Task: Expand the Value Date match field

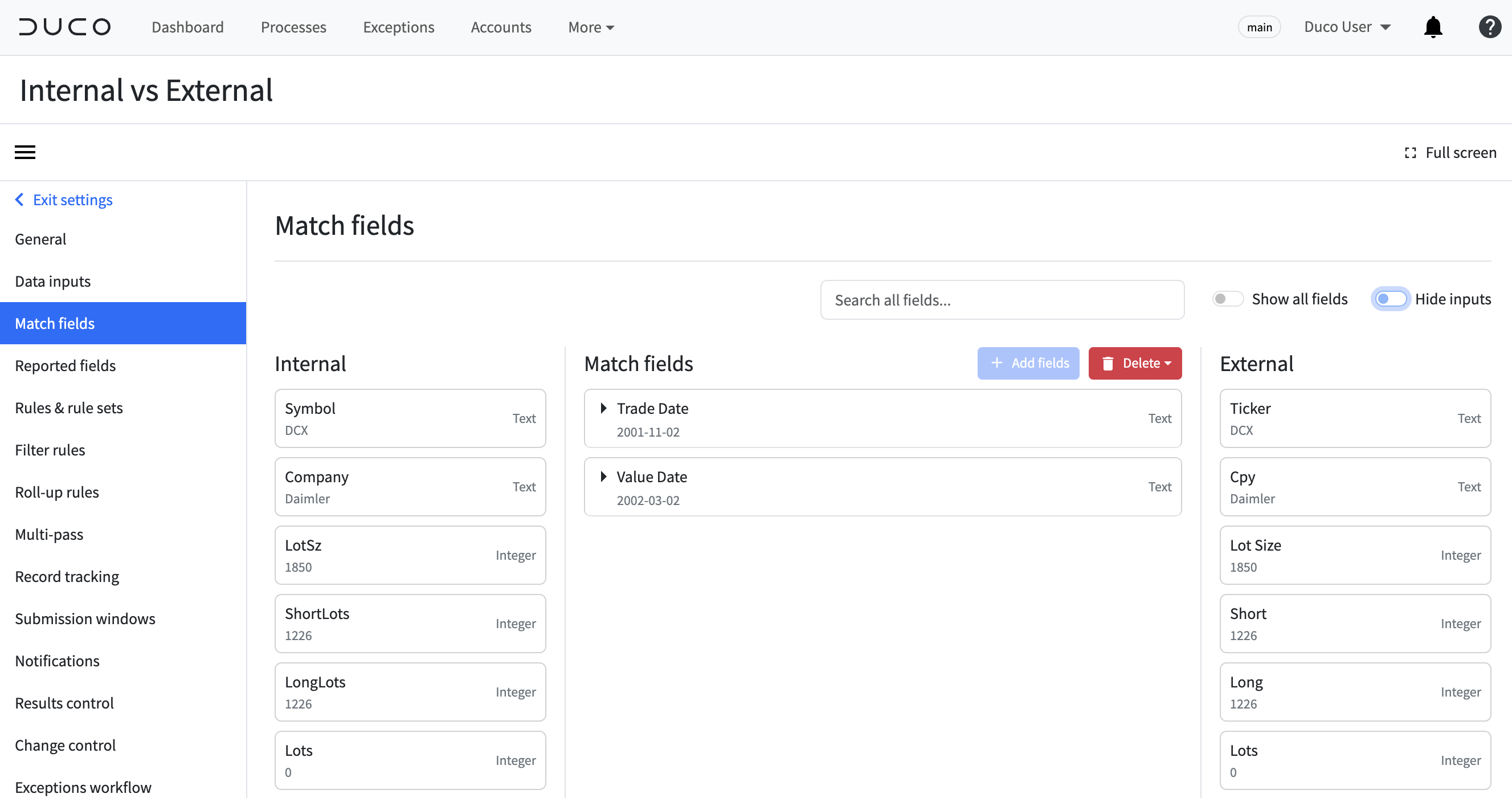Action: click(x=603, y=477)
